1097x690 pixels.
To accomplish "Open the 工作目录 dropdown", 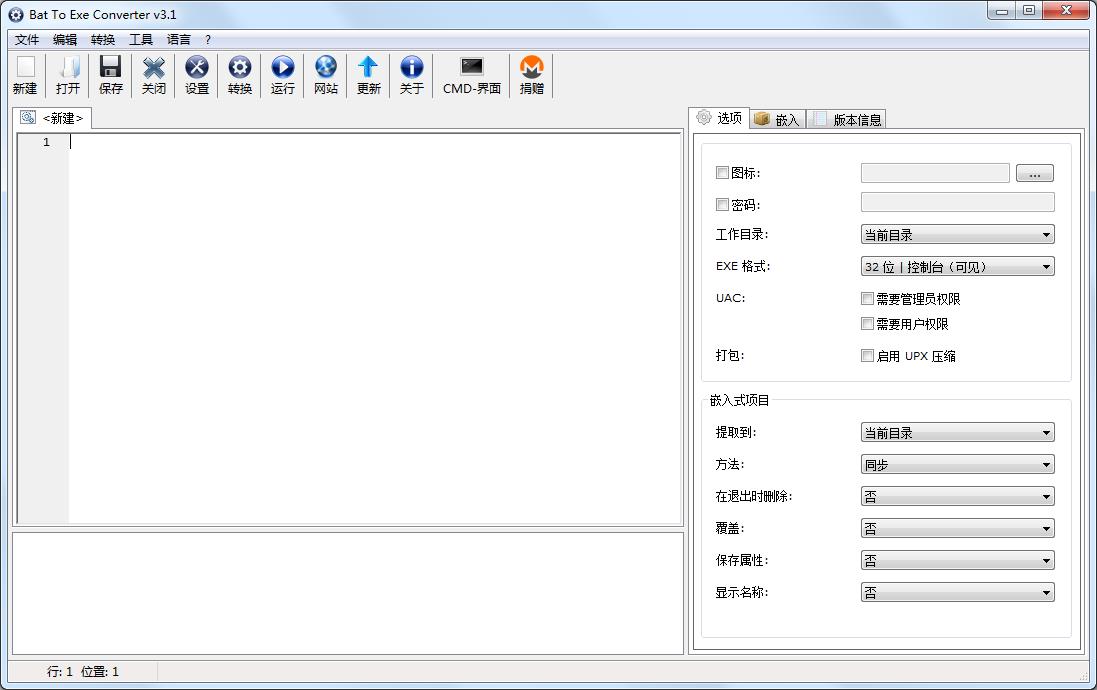I will point(957,234).
